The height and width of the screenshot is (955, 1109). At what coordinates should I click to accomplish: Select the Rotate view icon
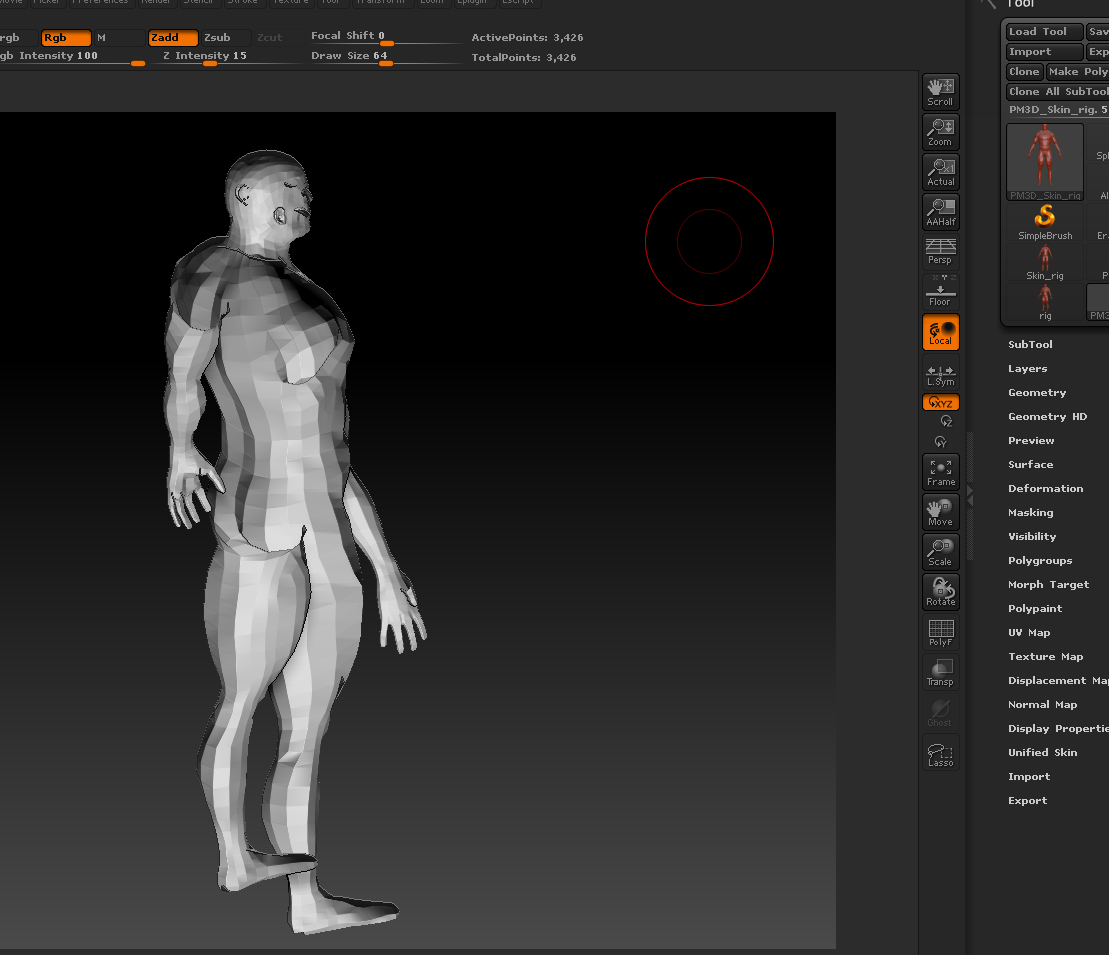click(x=940, y=592)
